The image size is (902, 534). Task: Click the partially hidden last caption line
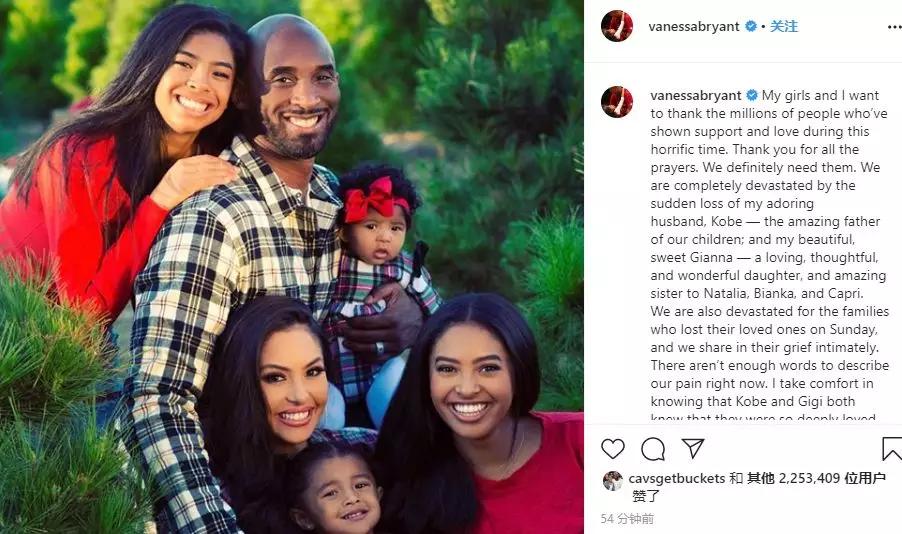click(x=763, y=417)
